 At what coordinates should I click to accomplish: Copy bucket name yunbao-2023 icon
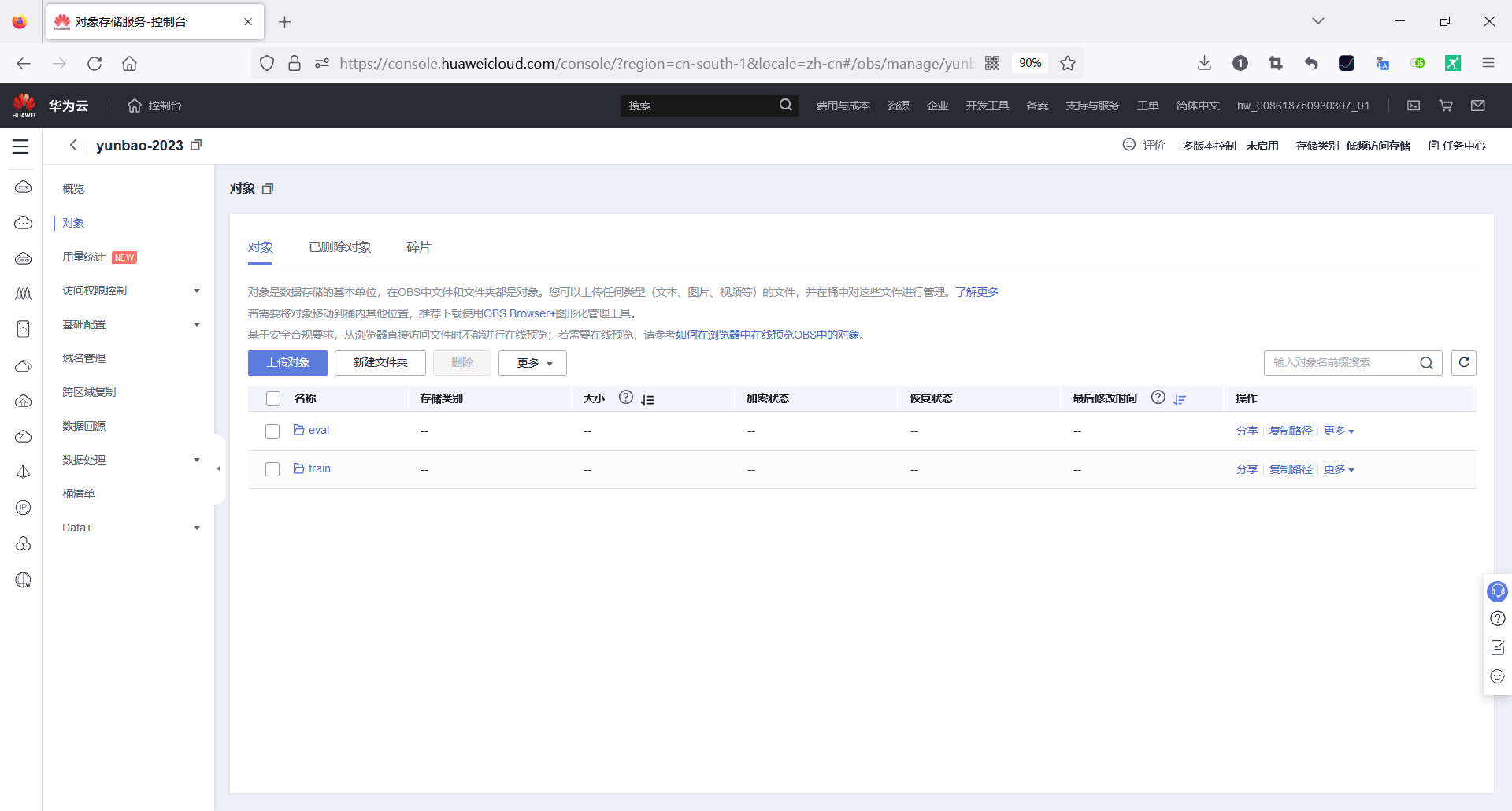coord(196,145)
